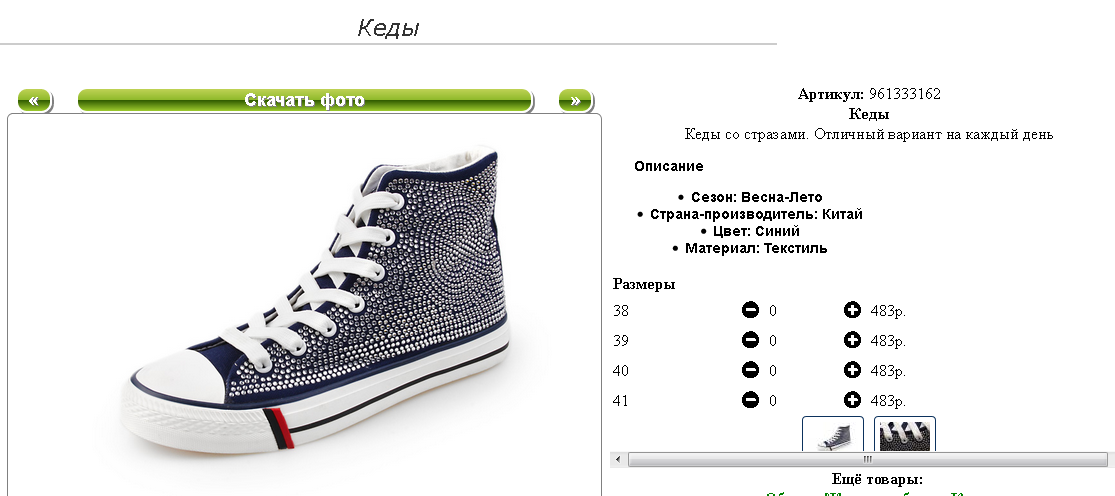The height and width of the screenshot is (496, 1115).
Task: Decrease quantity for size 41
Action: (750, 400)
